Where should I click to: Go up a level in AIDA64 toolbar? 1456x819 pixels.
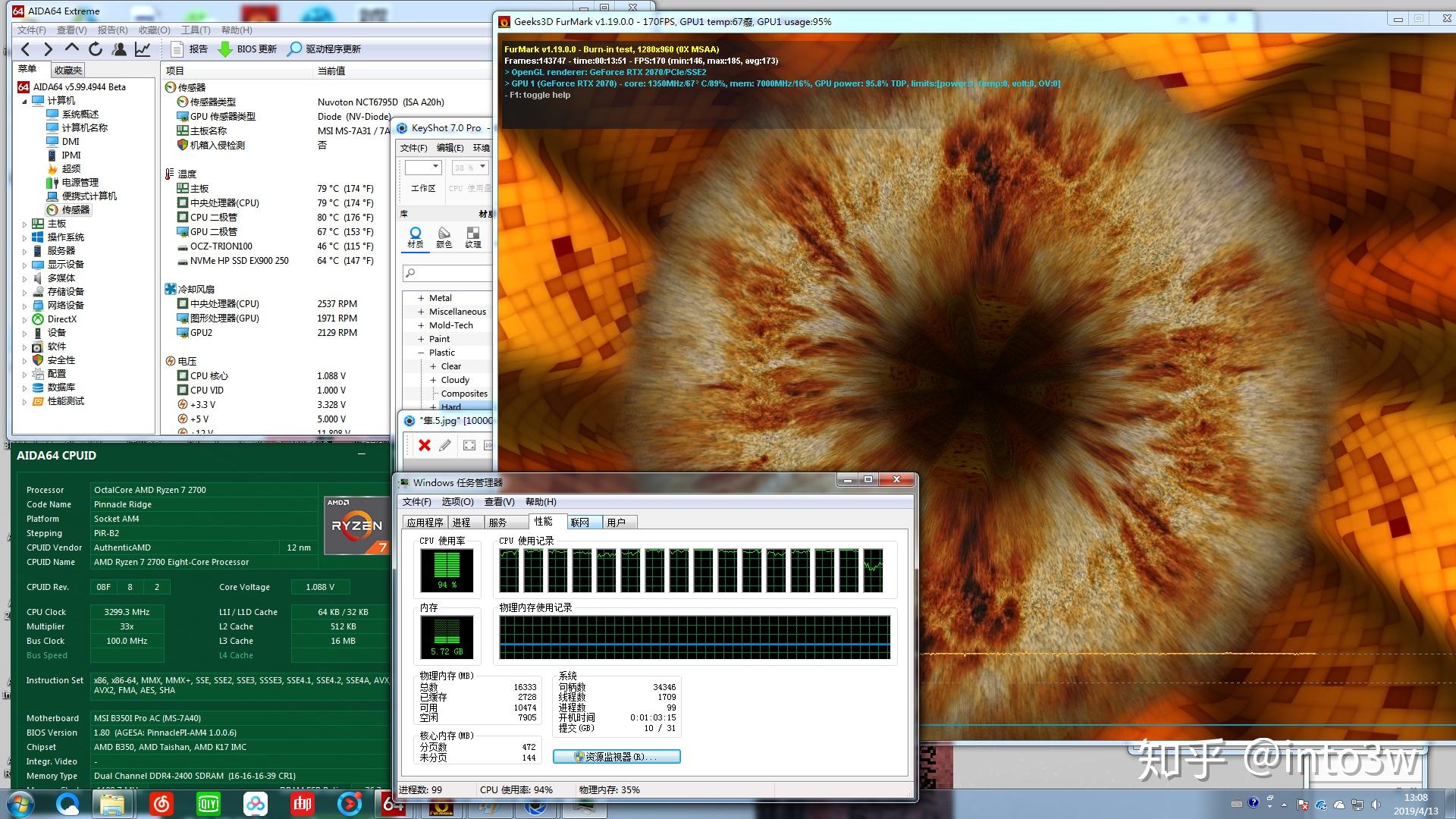point(72,49)
